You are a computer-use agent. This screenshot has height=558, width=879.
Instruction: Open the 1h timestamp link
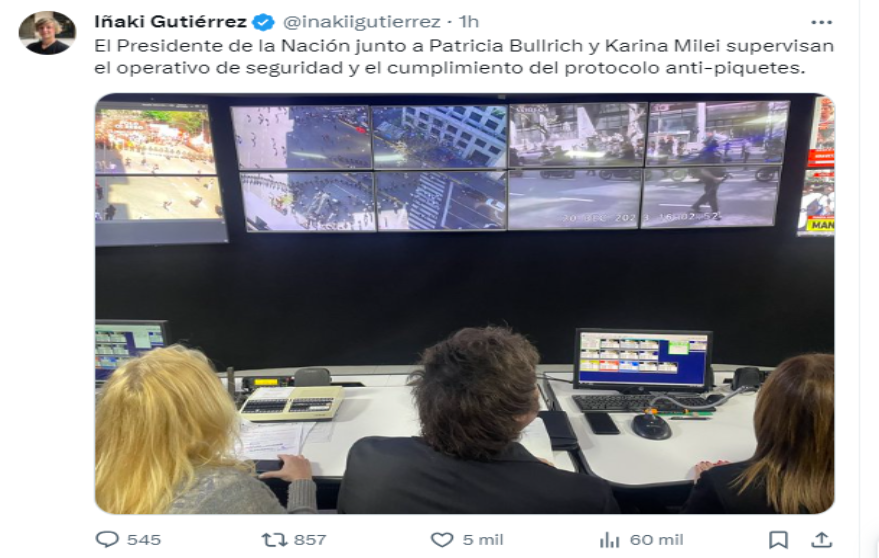pyautogui.click(x=469, y=22)
